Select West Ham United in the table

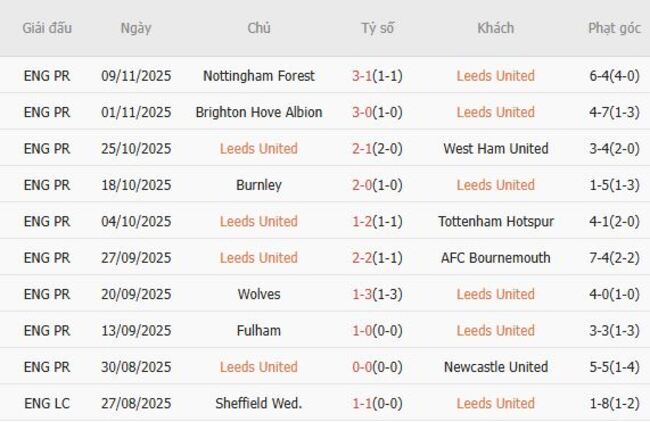tap(495, 149)
